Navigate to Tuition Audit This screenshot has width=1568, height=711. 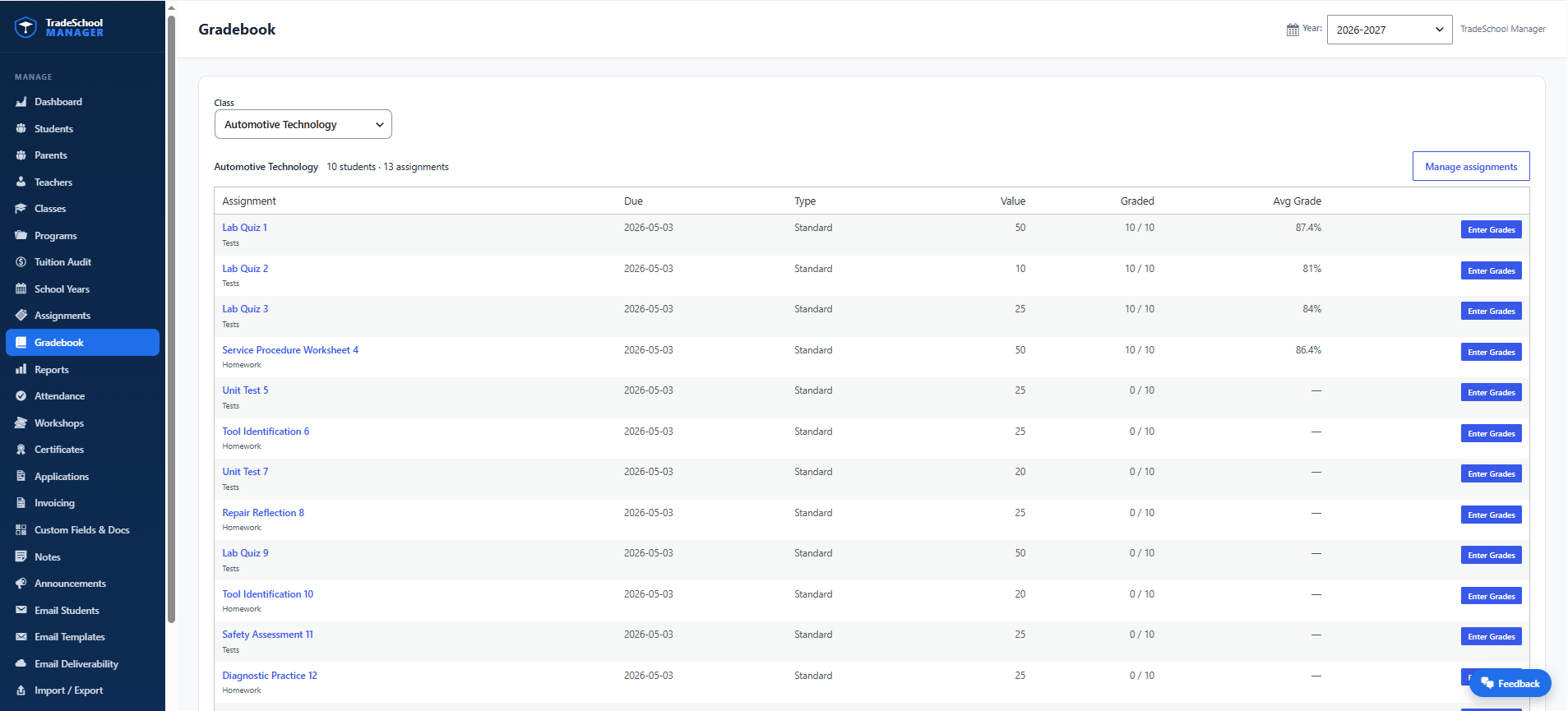pos(62,262)
